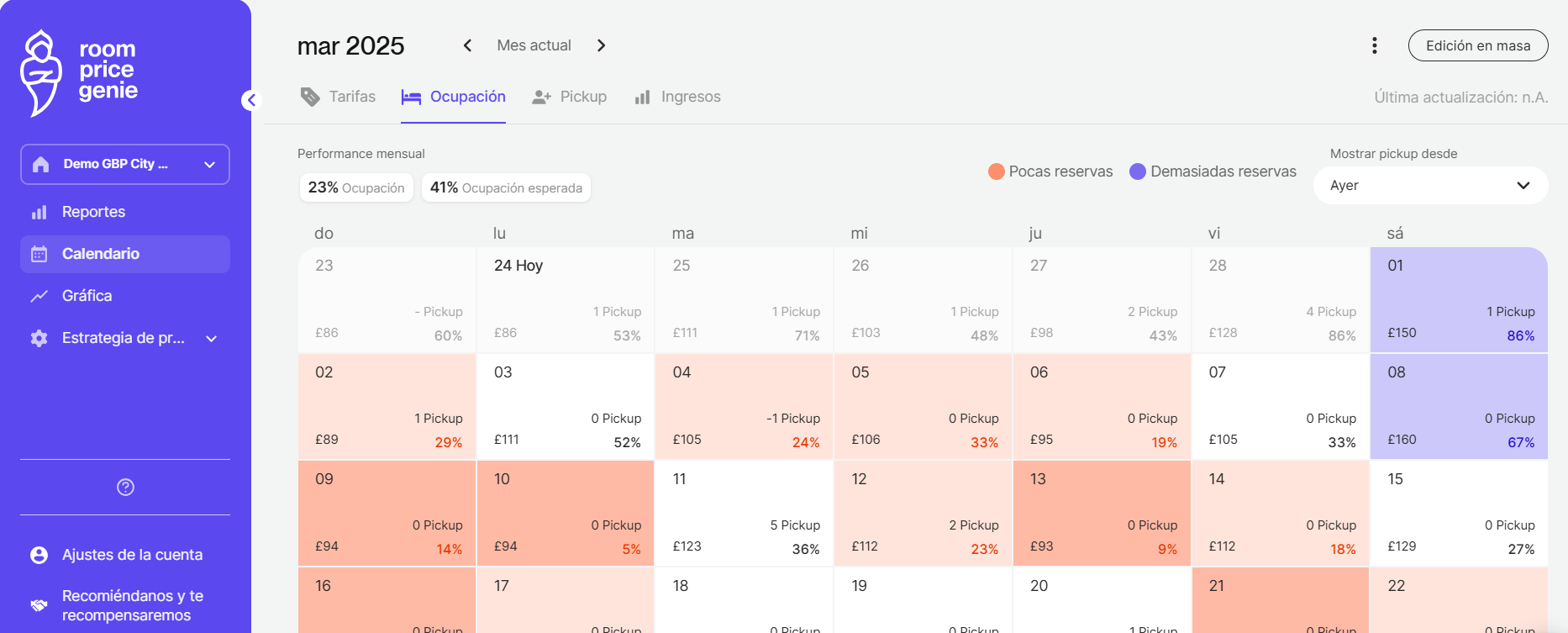The image size is (1568, 633).
Task: Open the Mostrar pickup desde Ayer dropdown
Action: click(1430, 185)
